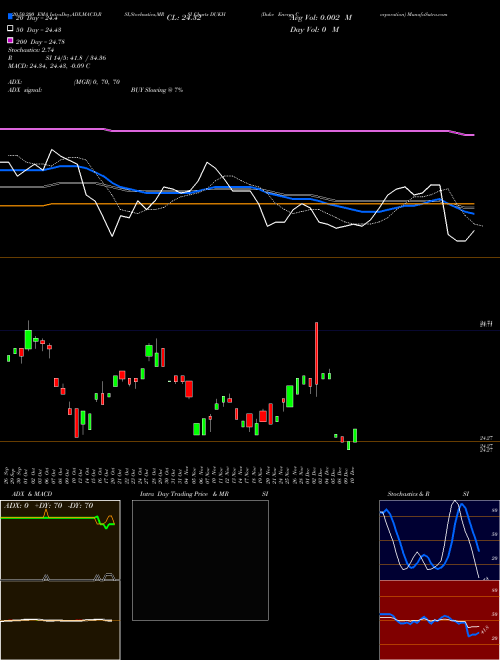Image resolution: width=500 pixels, height=660 pixels.
Task: Click the 'ADX & MACD' panel title
Action: (x=32, y=494)
